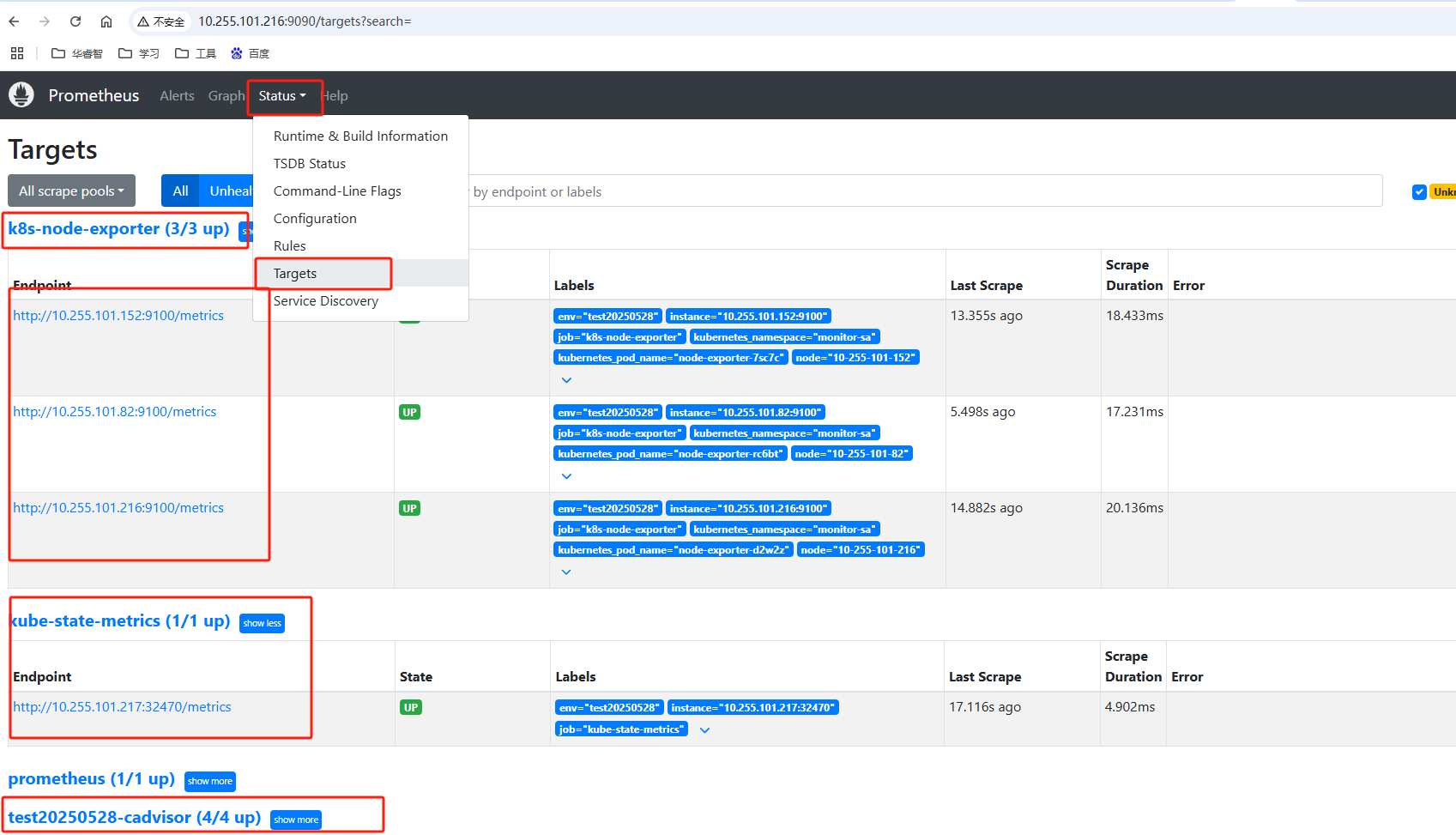Open the 学习 bookmark folder
The image size is (1456, 835).
tap(139, 53)
